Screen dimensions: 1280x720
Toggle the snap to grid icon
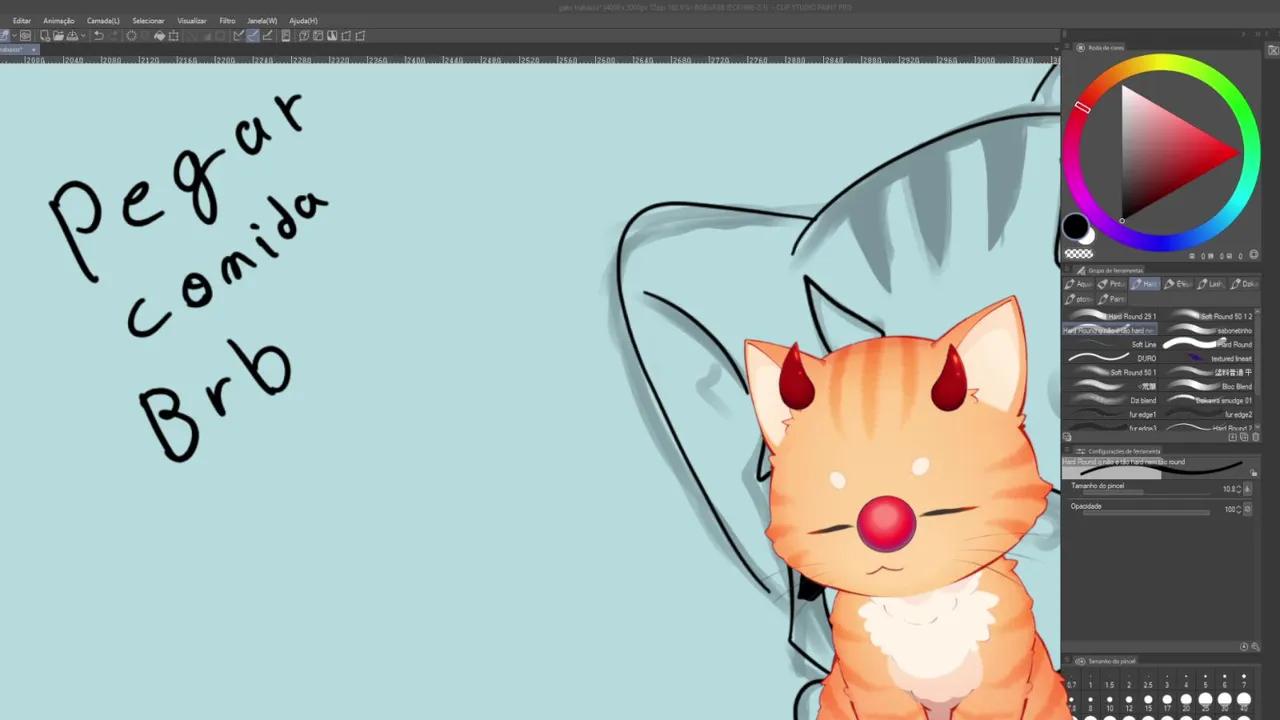(267, 36)
